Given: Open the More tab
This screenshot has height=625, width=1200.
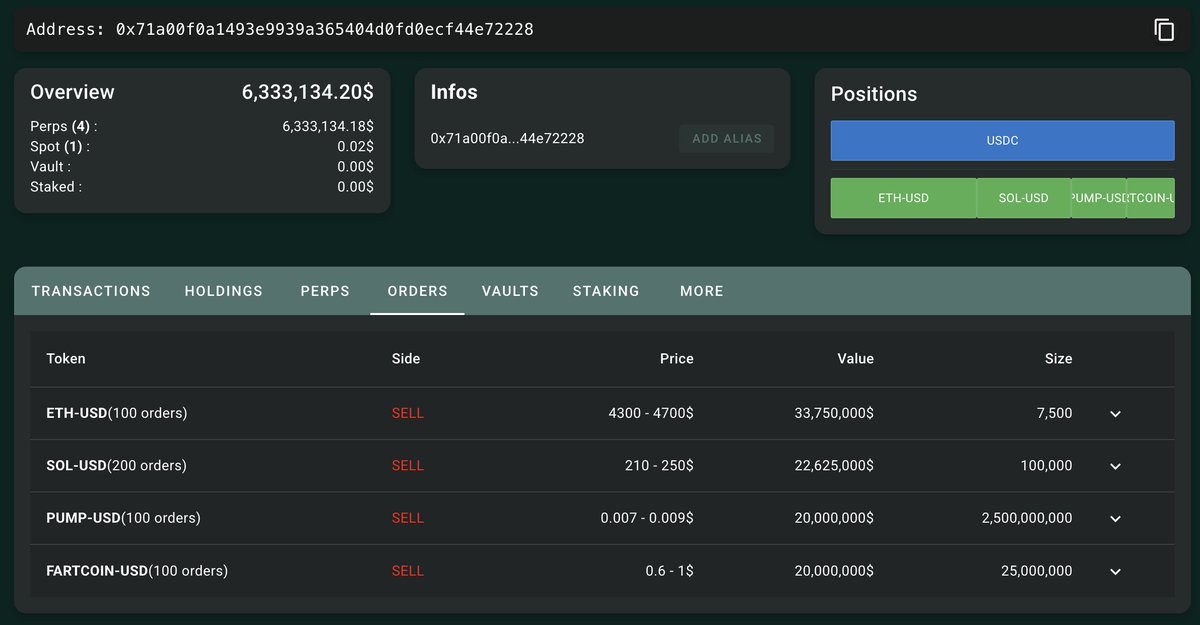Looking at the screenshot, I should tap(702, 291).
